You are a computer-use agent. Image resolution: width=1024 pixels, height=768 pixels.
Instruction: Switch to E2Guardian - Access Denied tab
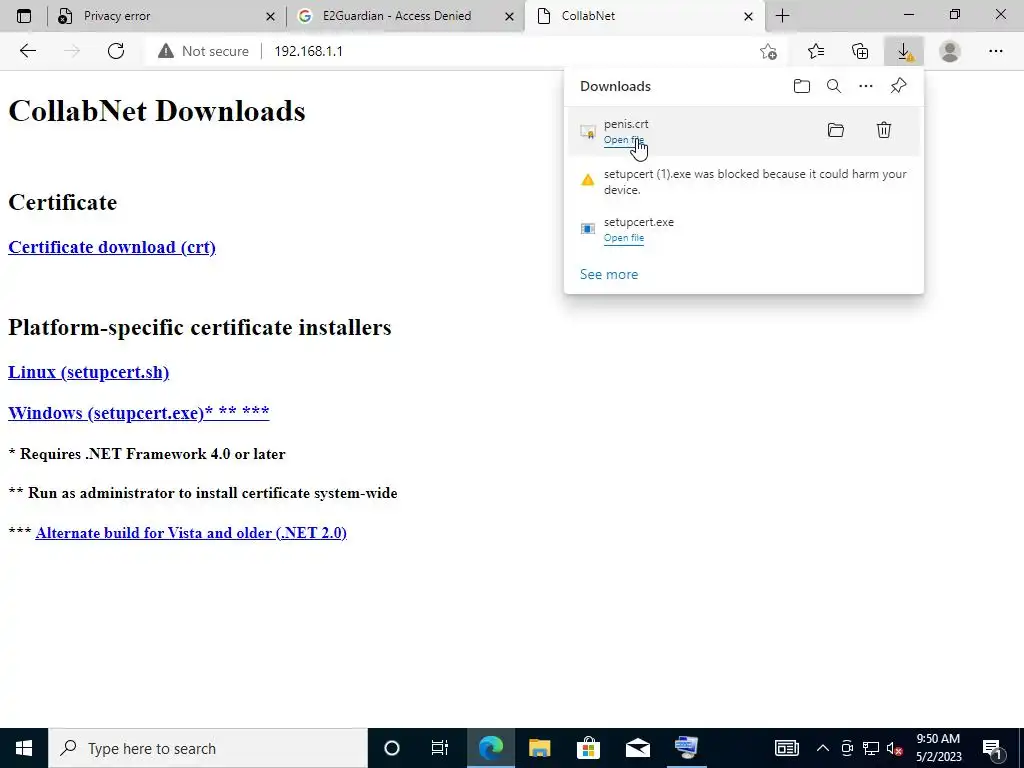[396, 16]
